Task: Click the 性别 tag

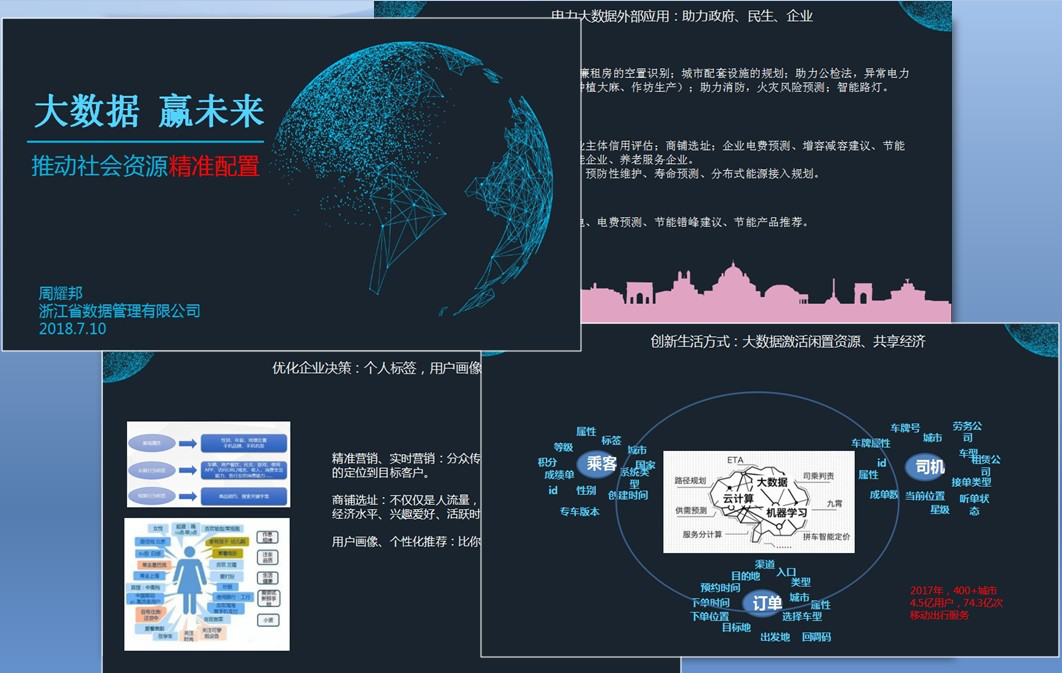Action: 586,490
